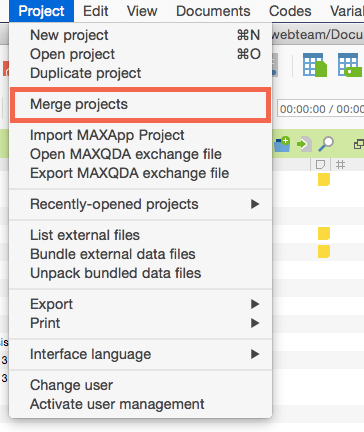This screenshot has width=364, height=432.
Task: Click the green arrow import document icon
Action: point(304,144)
